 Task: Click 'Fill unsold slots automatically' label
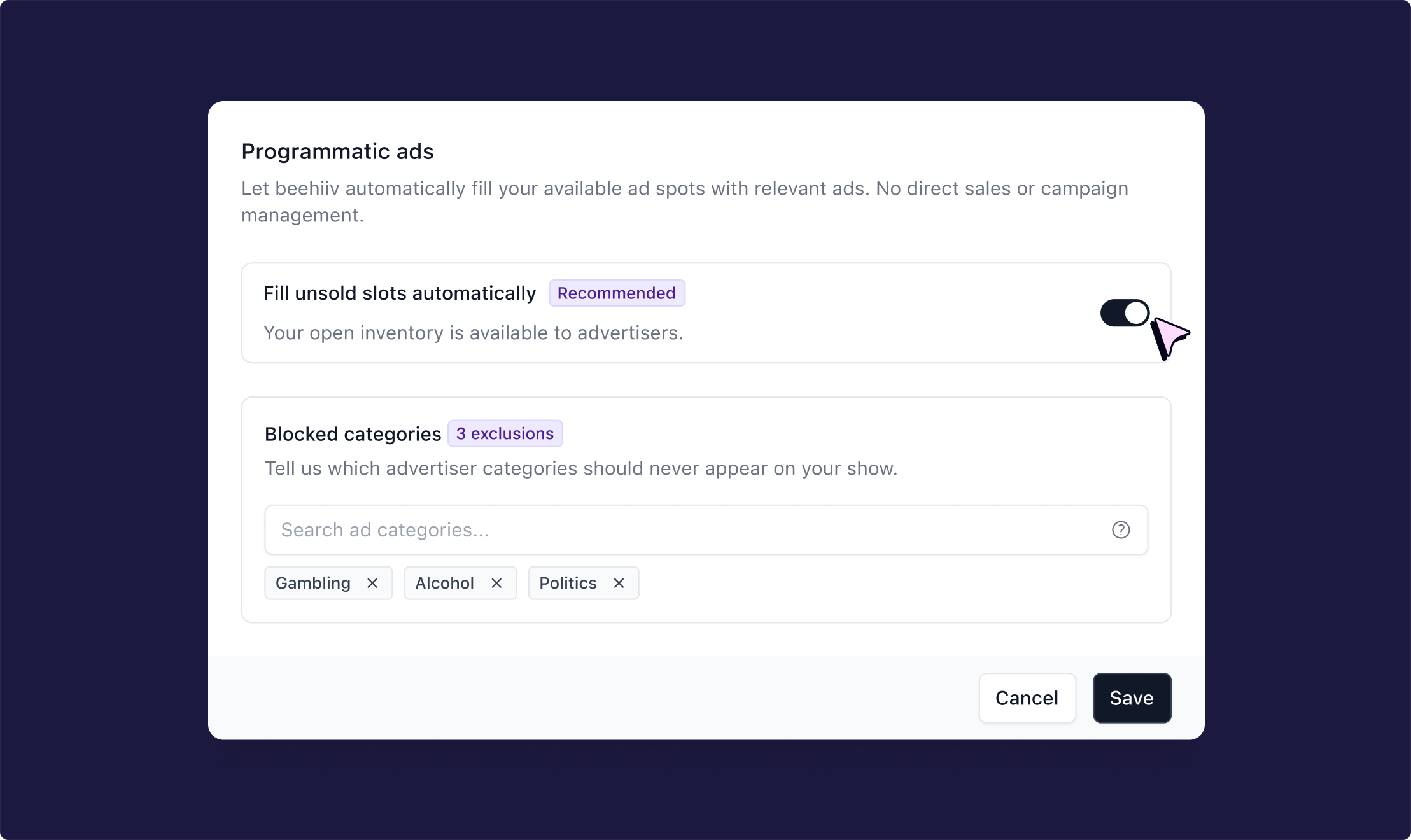(400, 293)
